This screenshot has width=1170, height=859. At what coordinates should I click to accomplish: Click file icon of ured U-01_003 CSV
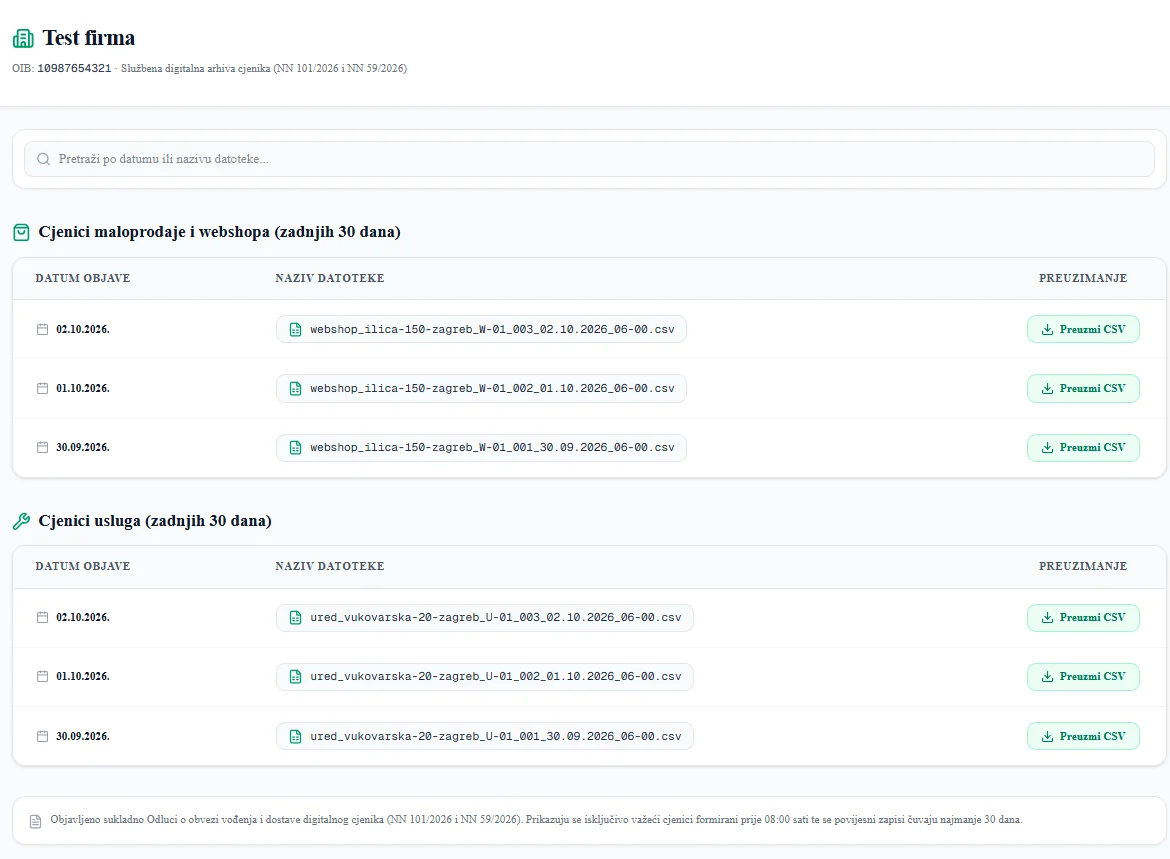click(x=295, y=617)
